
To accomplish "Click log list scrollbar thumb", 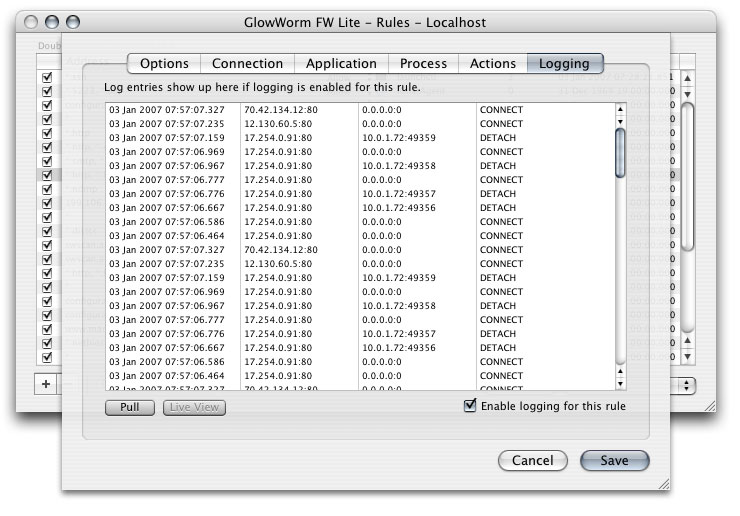I will click(x=620, y=152).
